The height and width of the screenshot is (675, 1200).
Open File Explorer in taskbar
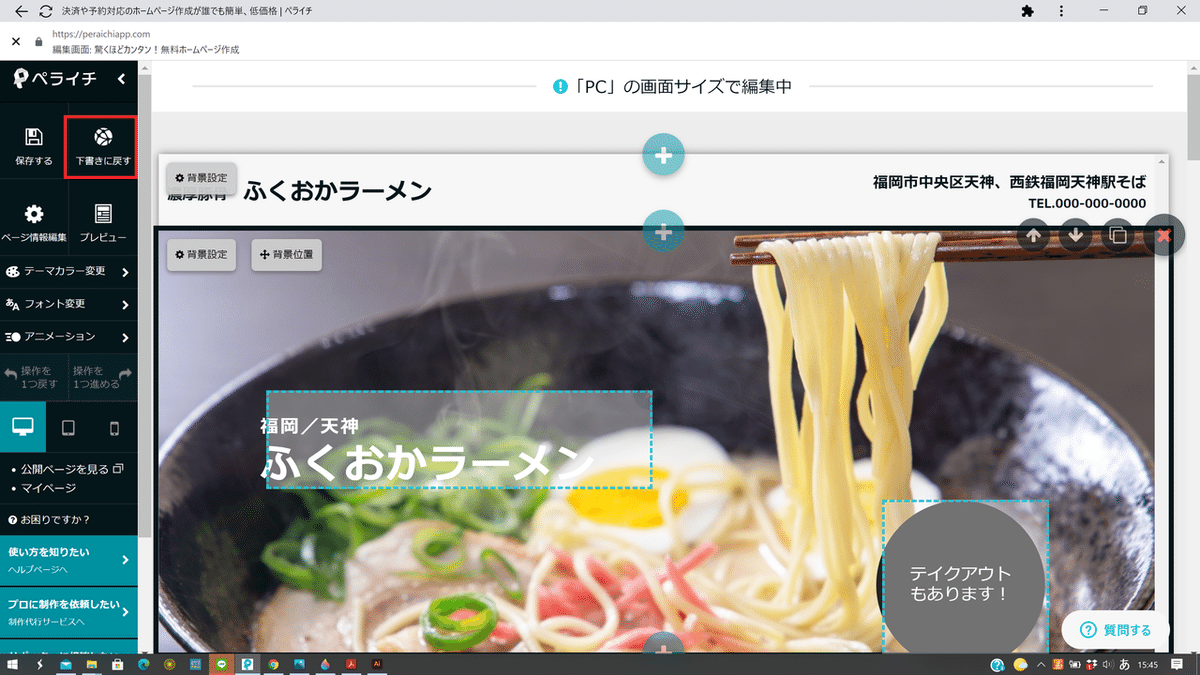pos(91,664)
